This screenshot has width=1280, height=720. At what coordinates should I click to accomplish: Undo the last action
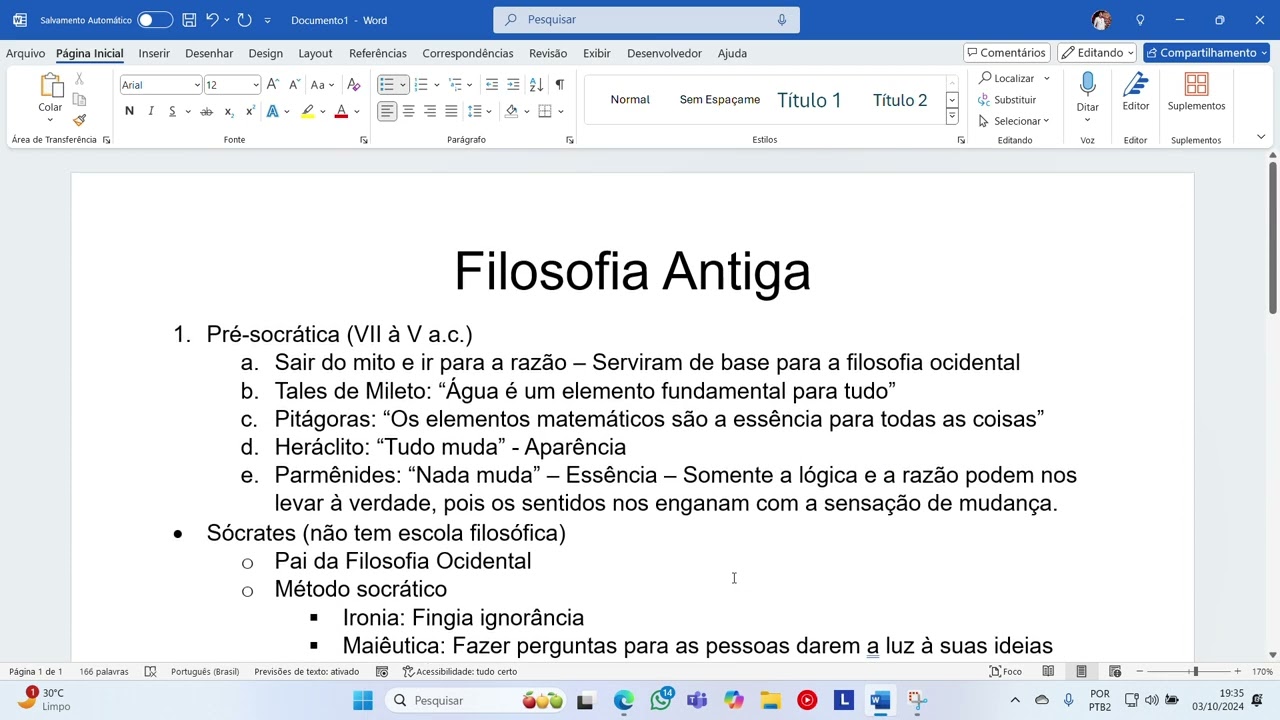point(212,20)
